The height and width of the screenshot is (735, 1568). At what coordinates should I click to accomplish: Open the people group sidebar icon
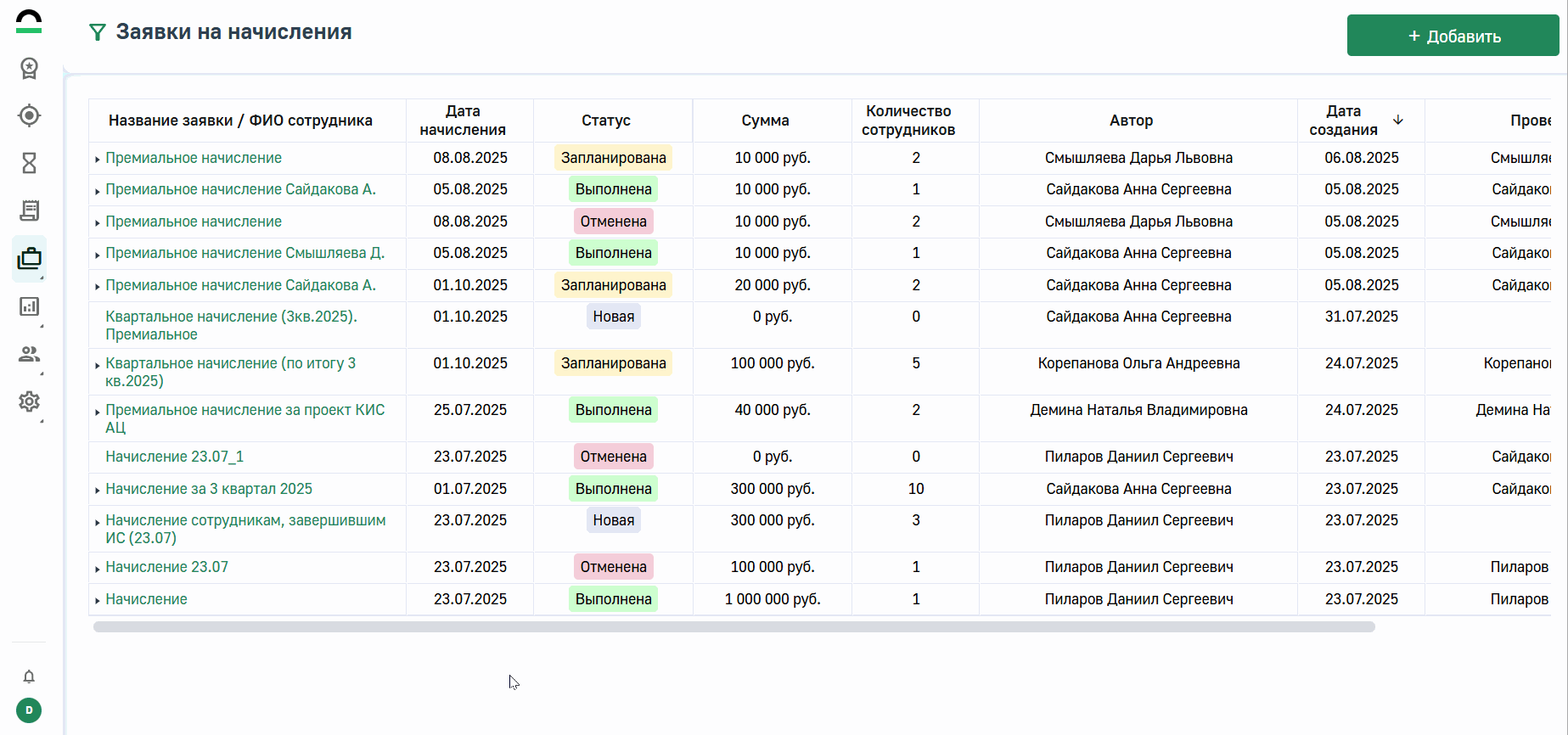[x=29, y=354]
